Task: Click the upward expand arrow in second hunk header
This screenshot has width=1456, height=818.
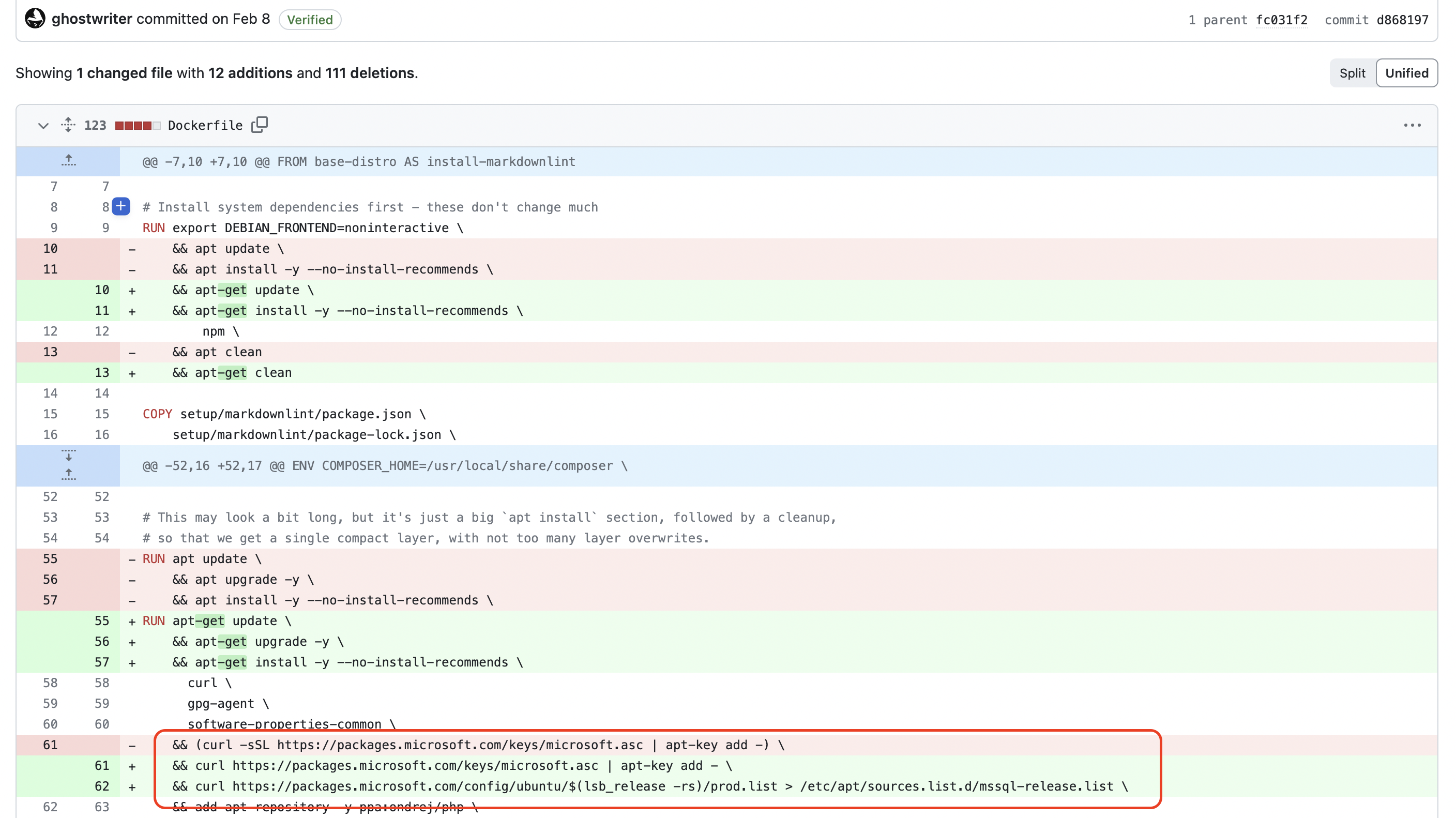Action: point(68,475)
